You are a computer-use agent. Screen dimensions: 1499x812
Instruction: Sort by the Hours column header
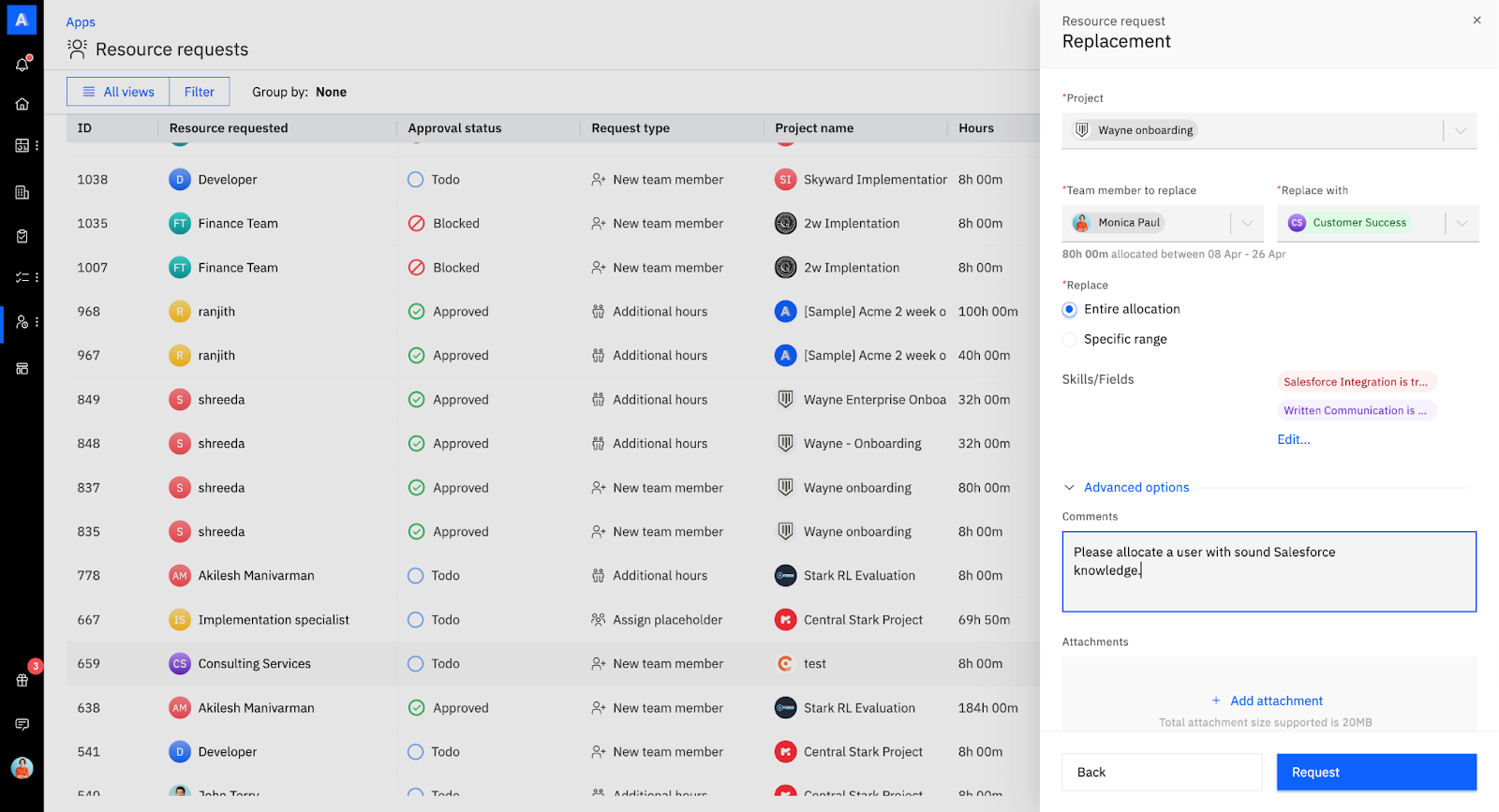click(976, 128)
